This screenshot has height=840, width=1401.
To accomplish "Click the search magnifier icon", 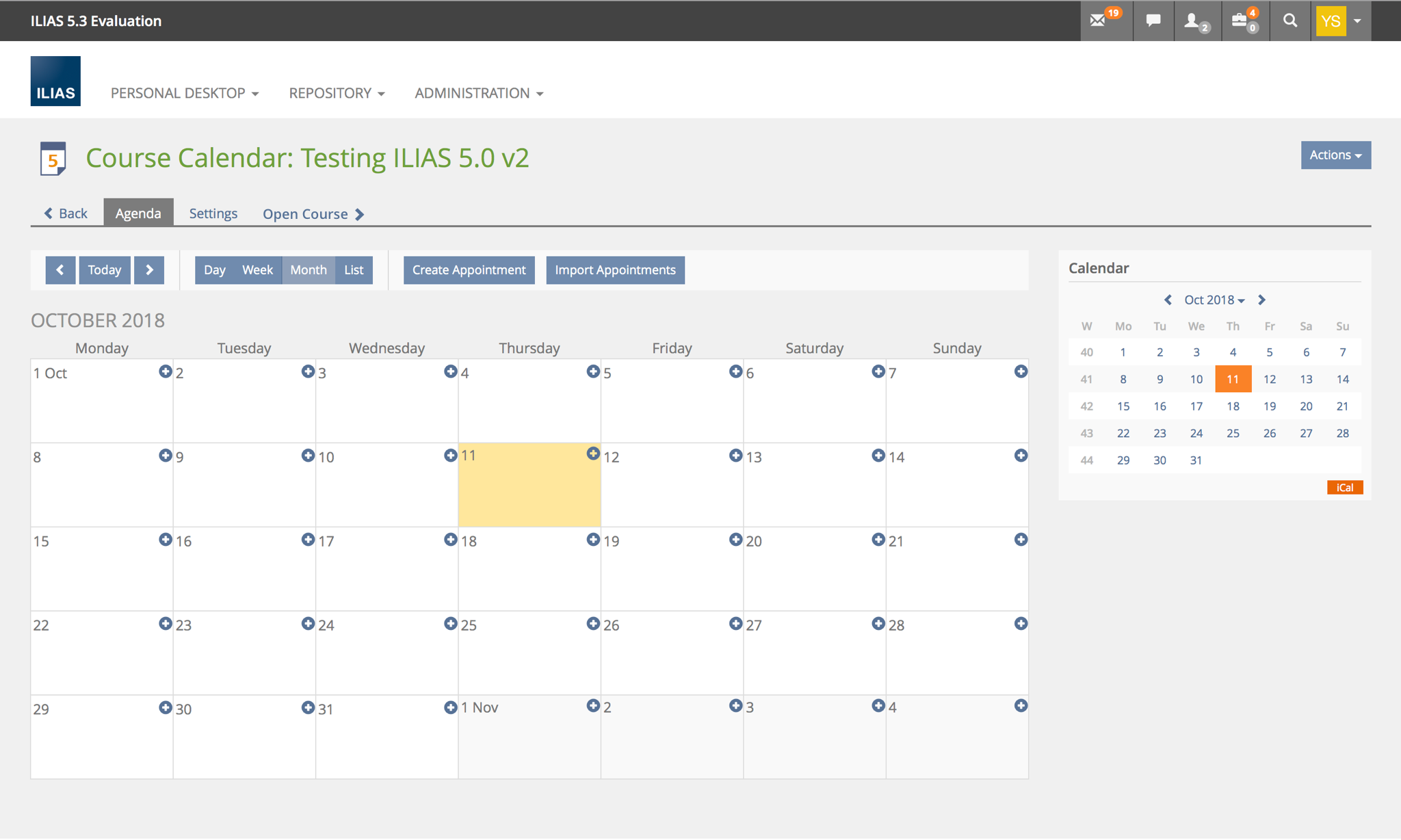I will click(1289, 21).
